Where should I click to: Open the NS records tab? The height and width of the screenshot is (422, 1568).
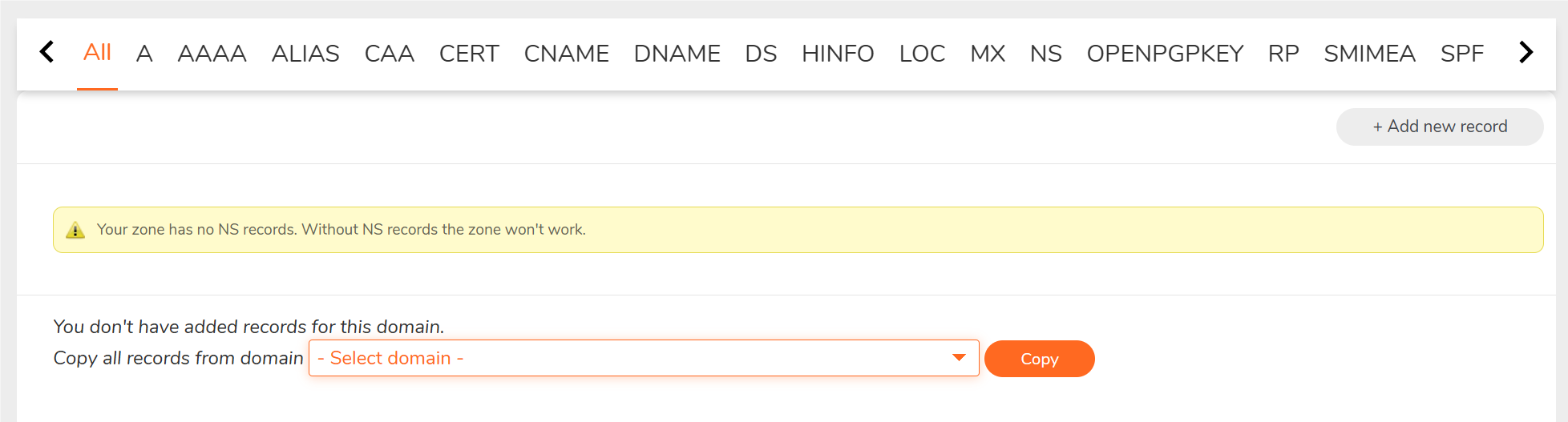1046,54
